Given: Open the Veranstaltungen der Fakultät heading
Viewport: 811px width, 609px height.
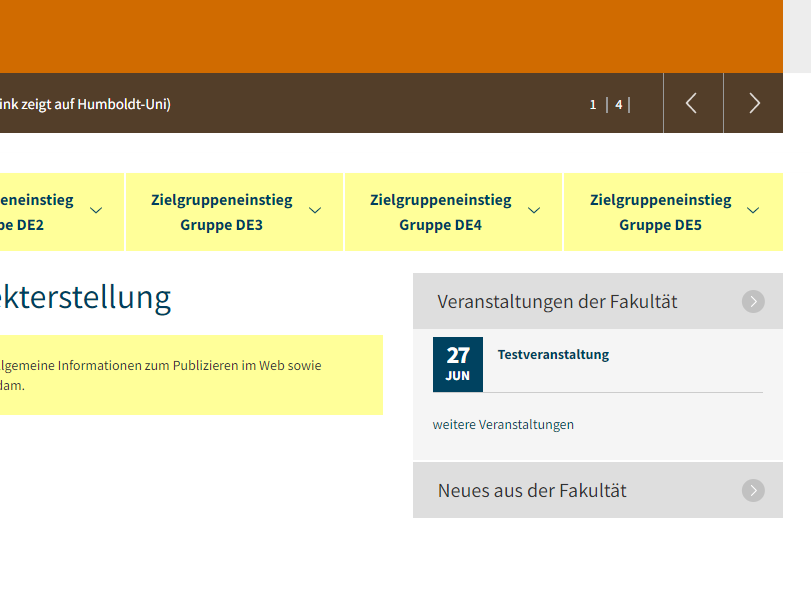Looking at the screenshot, I should [557, 301].
